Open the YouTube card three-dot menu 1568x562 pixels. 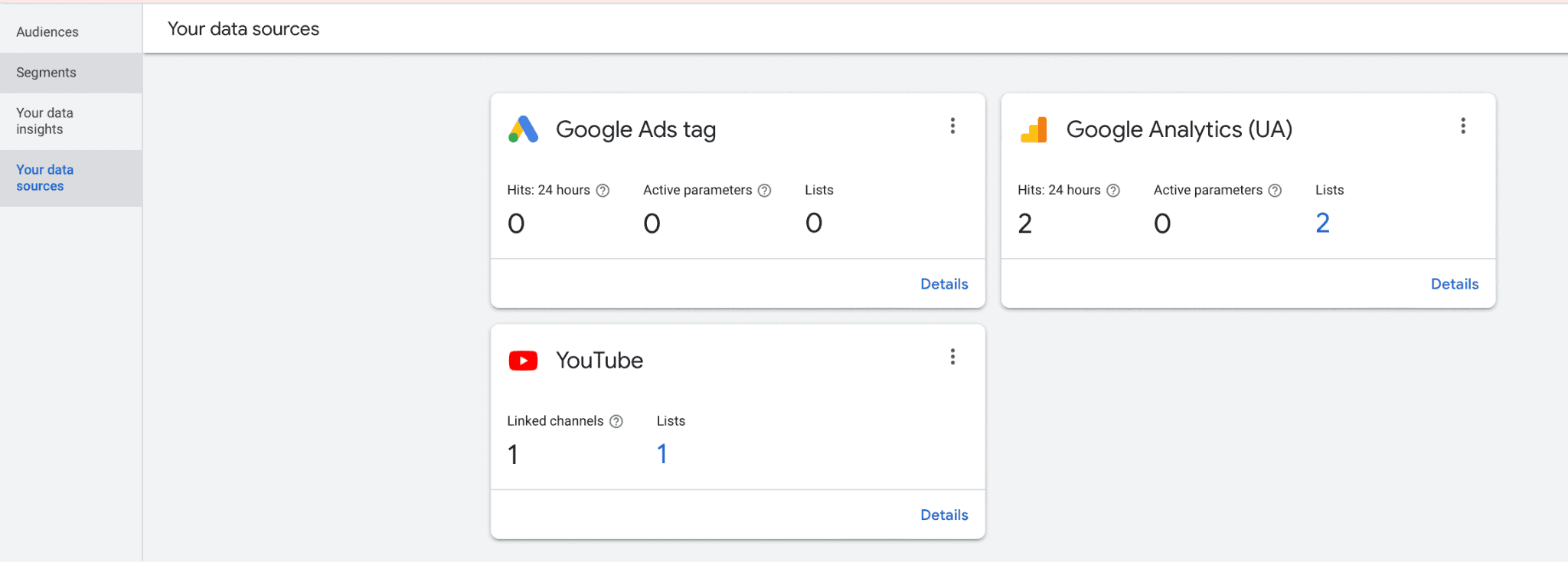[x=952, y=357]
